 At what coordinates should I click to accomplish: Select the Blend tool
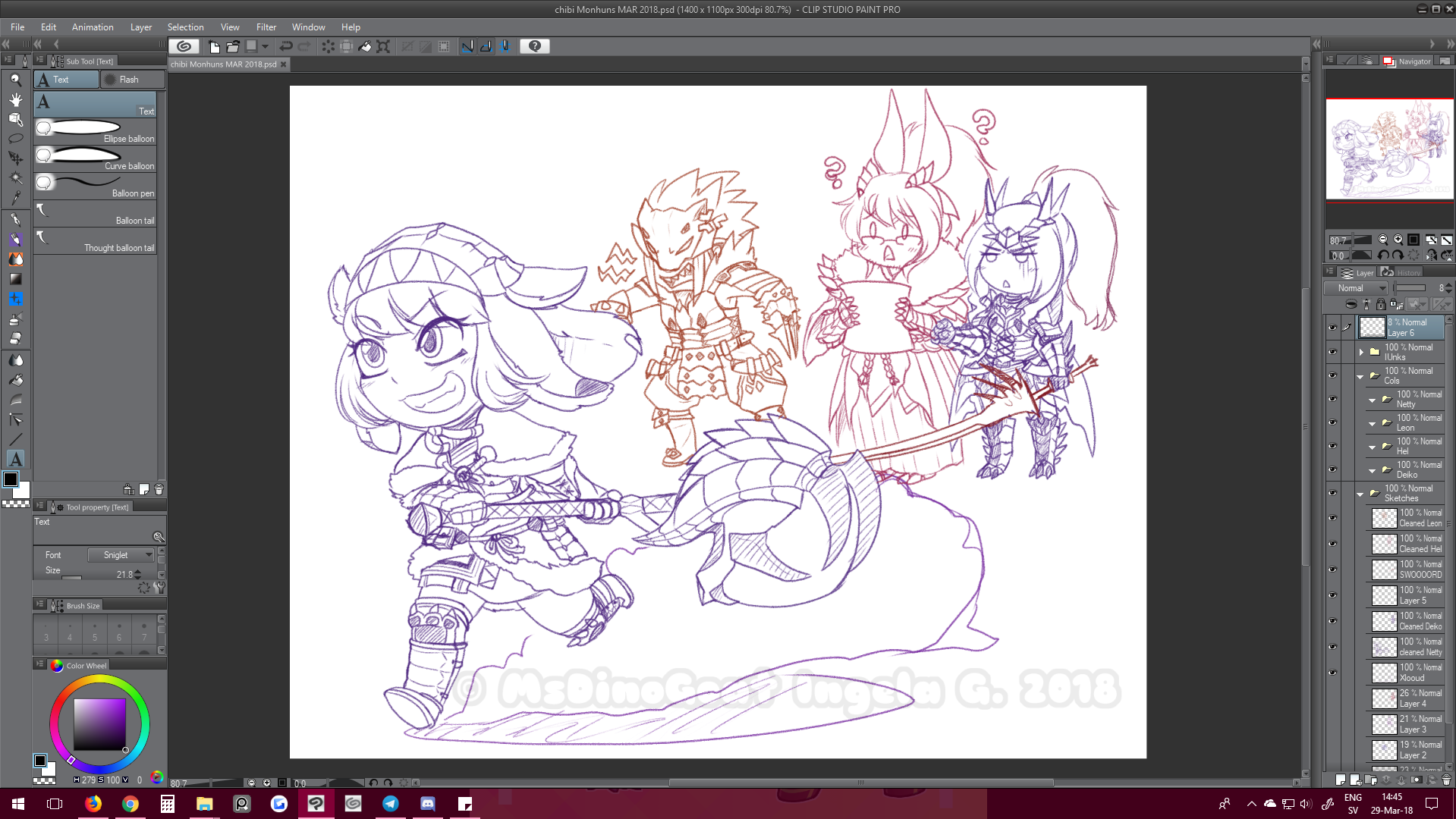tap(15, 360)
